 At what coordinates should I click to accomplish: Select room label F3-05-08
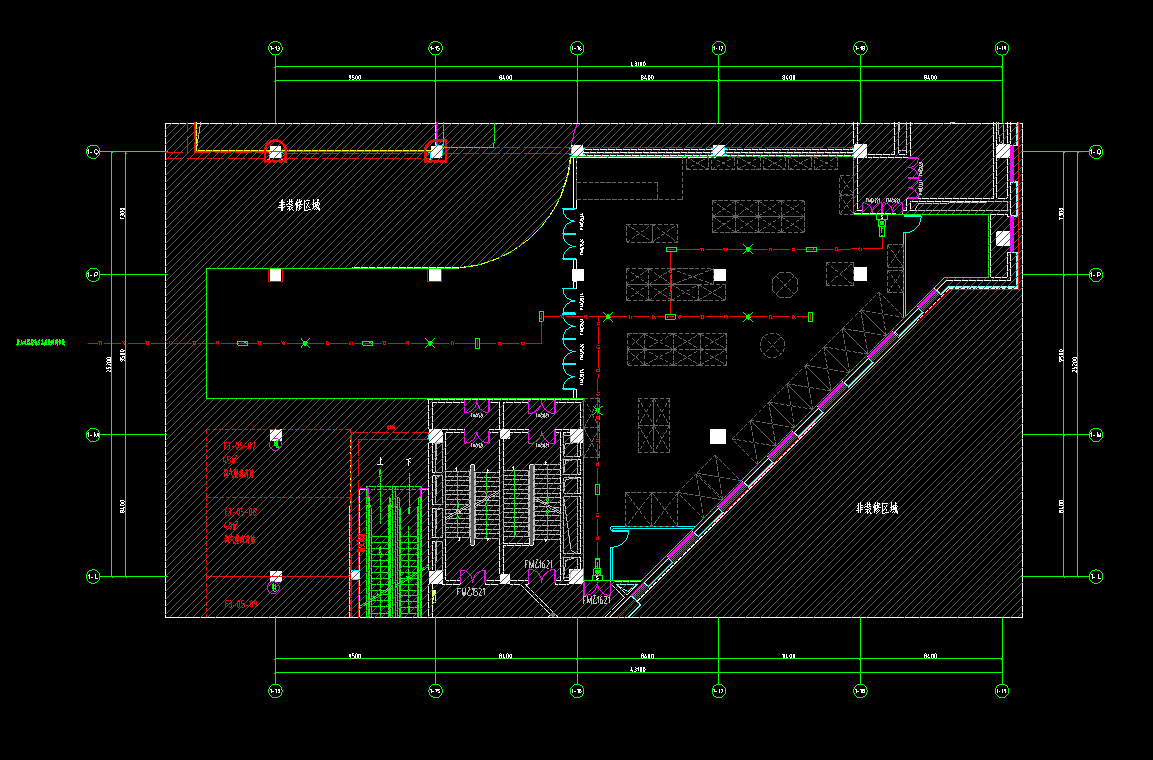point(240,511)
